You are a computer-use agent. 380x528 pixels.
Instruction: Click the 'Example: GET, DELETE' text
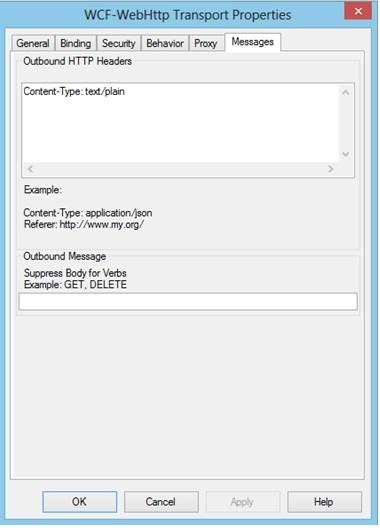[x=75, y=285]
